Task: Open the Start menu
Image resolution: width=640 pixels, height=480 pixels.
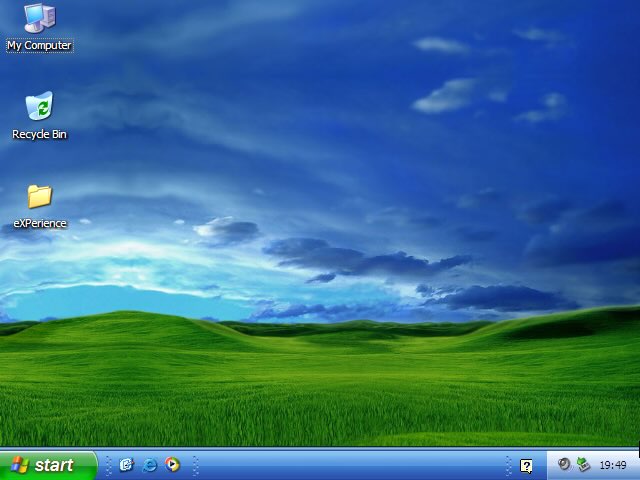Action: [48, 465]
